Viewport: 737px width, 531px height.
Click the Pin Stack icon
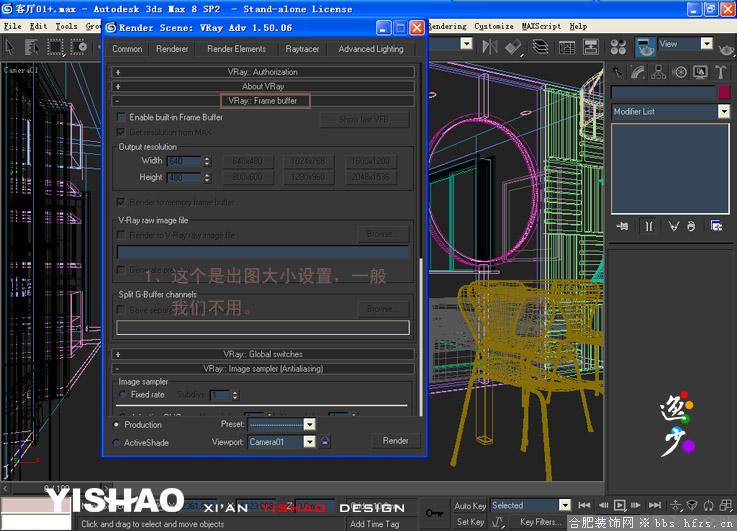(x=622, y=226)
